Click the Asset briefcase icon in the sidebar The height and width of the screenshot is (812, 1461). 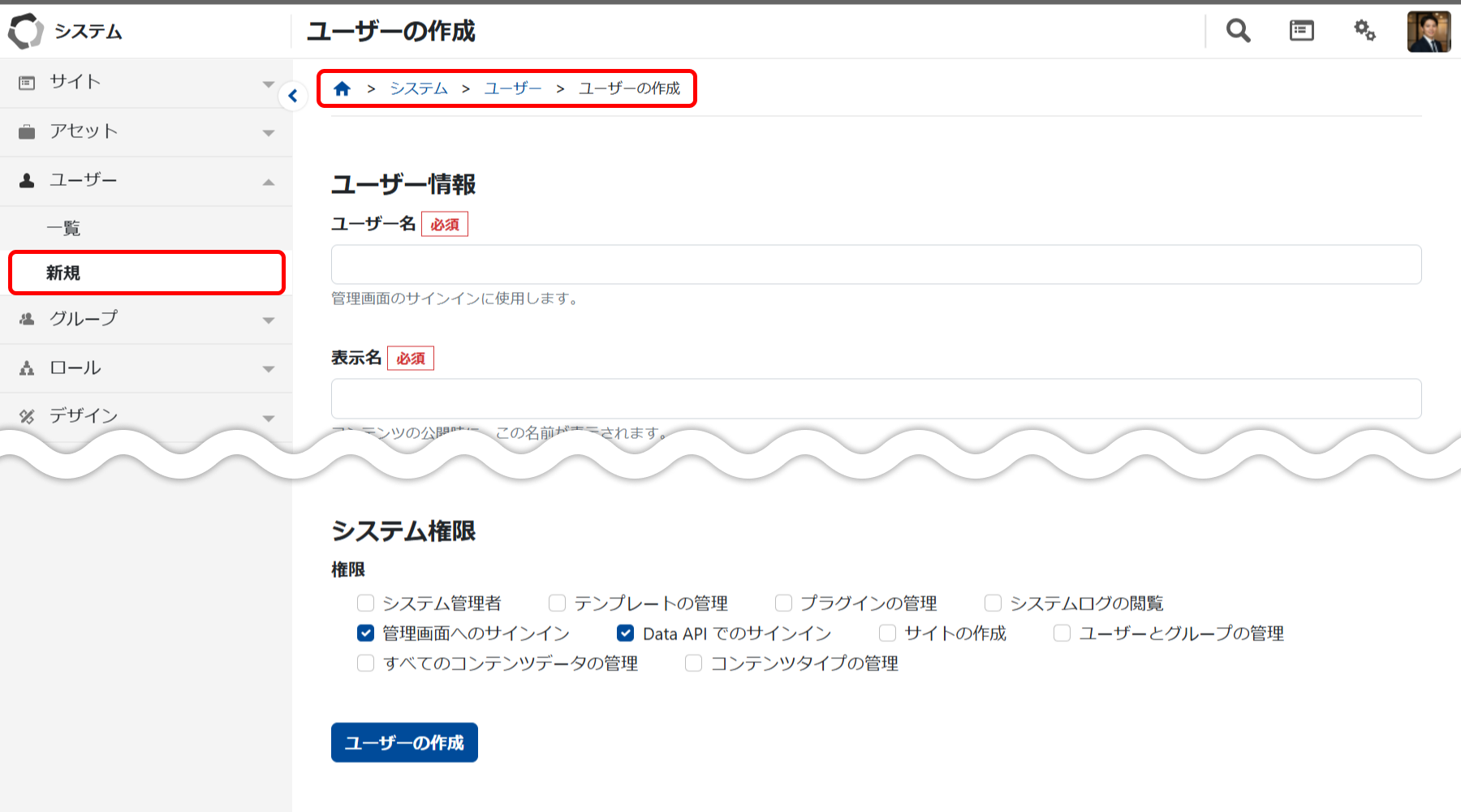point(27,131)
